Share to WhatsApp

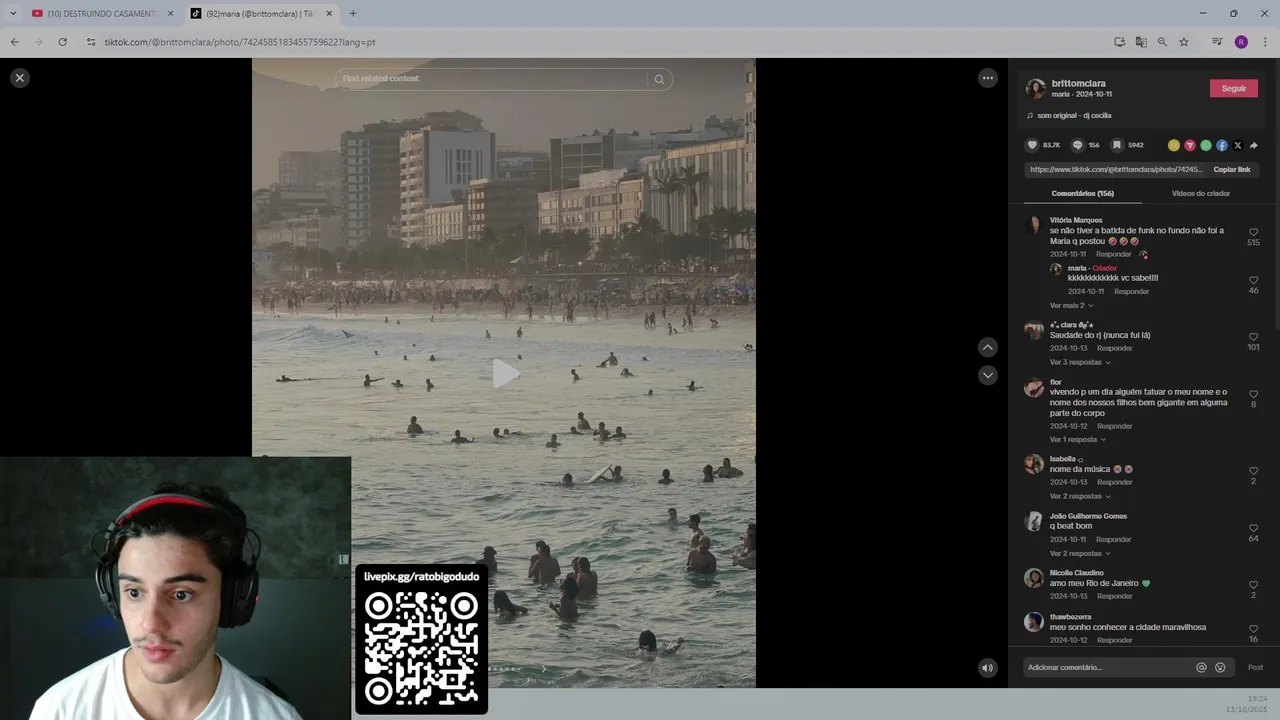[x=1206, y=145]
